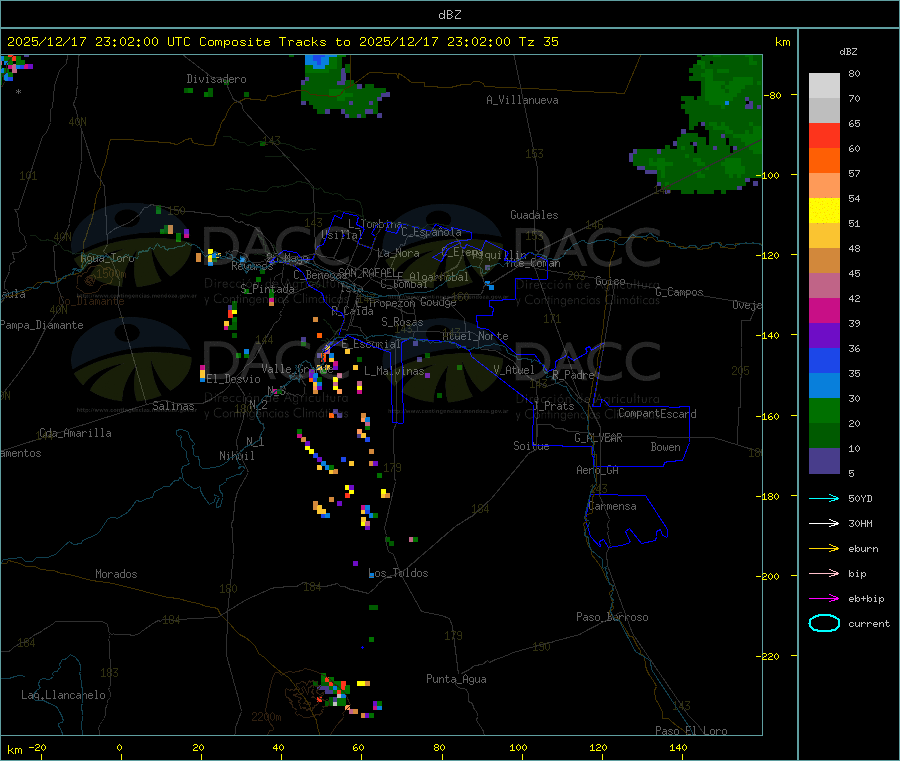
Task: Click the 'Atuel_Norte' map label
Action: click(475, 336)
